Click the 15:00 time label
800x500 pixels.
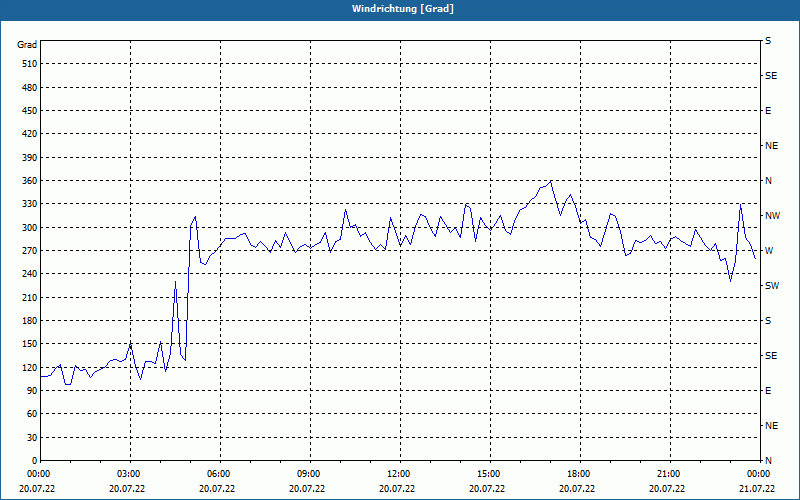(489, 474)
